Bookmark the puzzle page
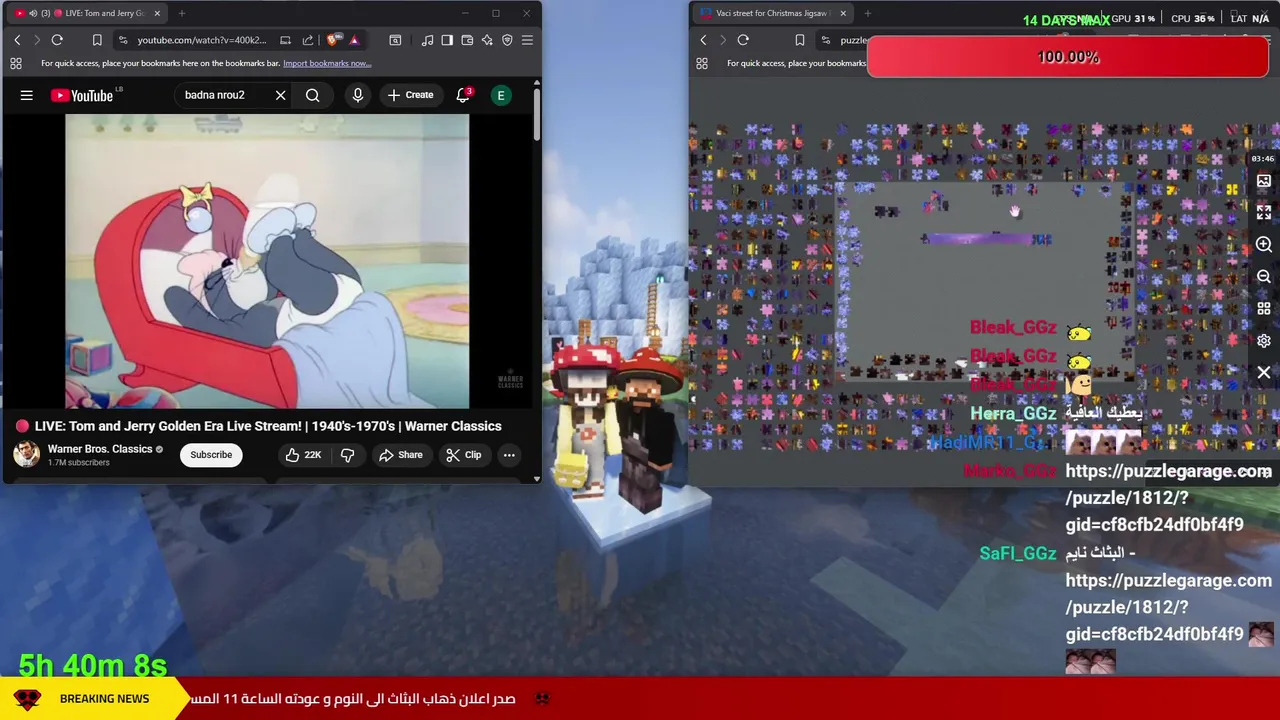This screenshot has height=720, width=1280. pos(800,40)
